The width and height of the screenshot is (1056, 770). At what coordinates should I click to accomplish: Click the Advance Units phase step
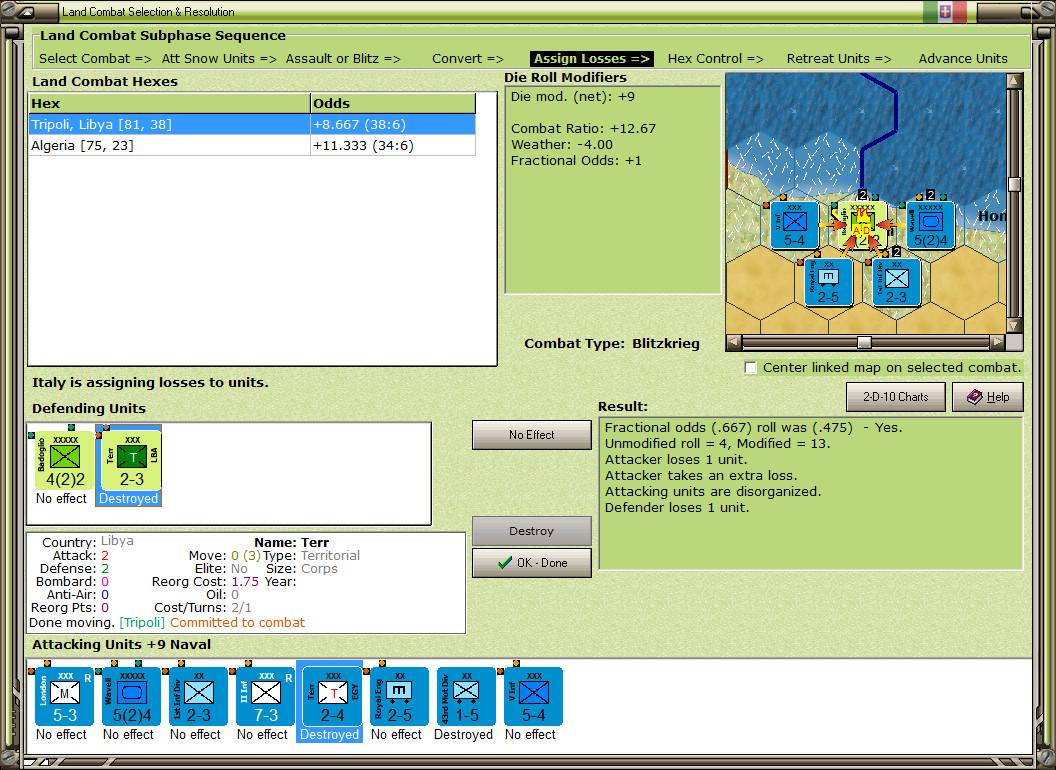[963, 59]
